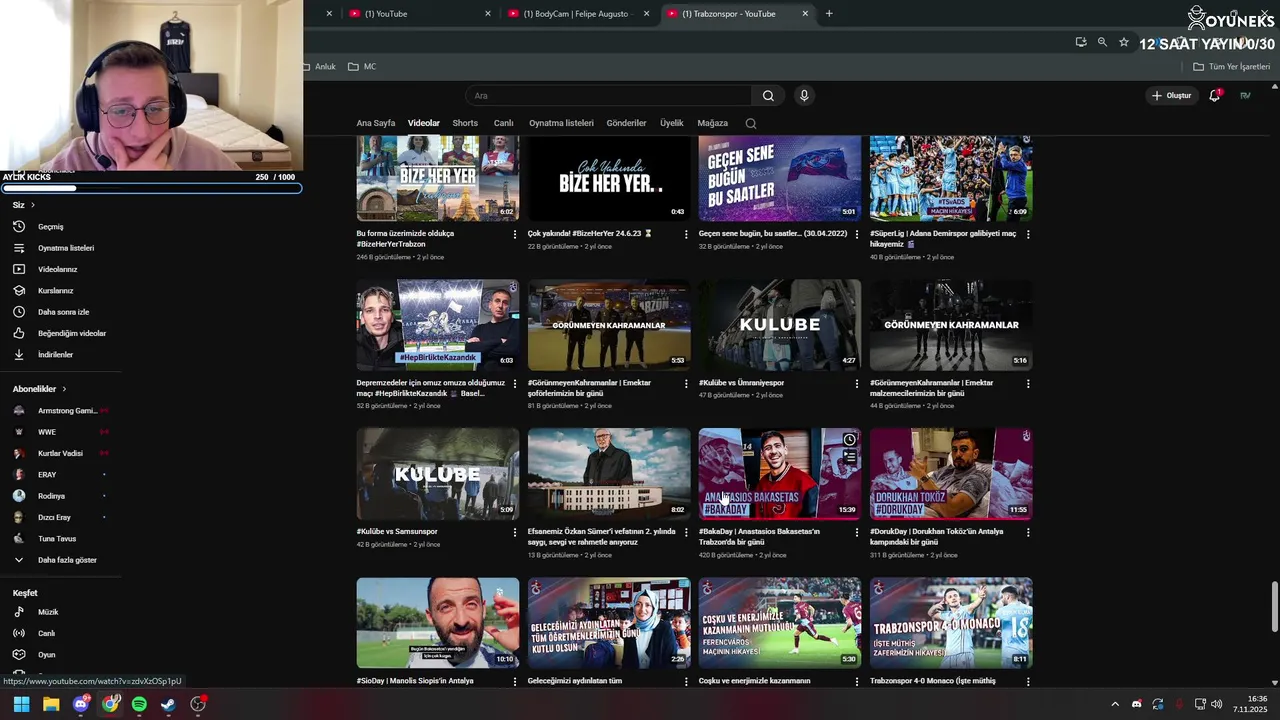This screenshot has width=1280, height=720.
Task: Open Geçen sene bugün video thumbnail
Action: [780, 178]
